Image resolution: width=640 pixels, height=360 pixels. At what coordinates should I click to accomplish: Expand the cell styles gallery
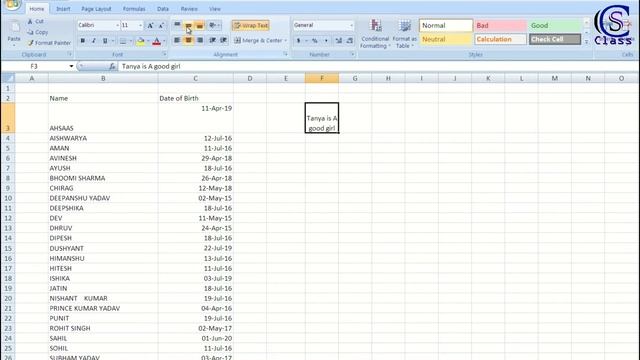coord(587,41)
